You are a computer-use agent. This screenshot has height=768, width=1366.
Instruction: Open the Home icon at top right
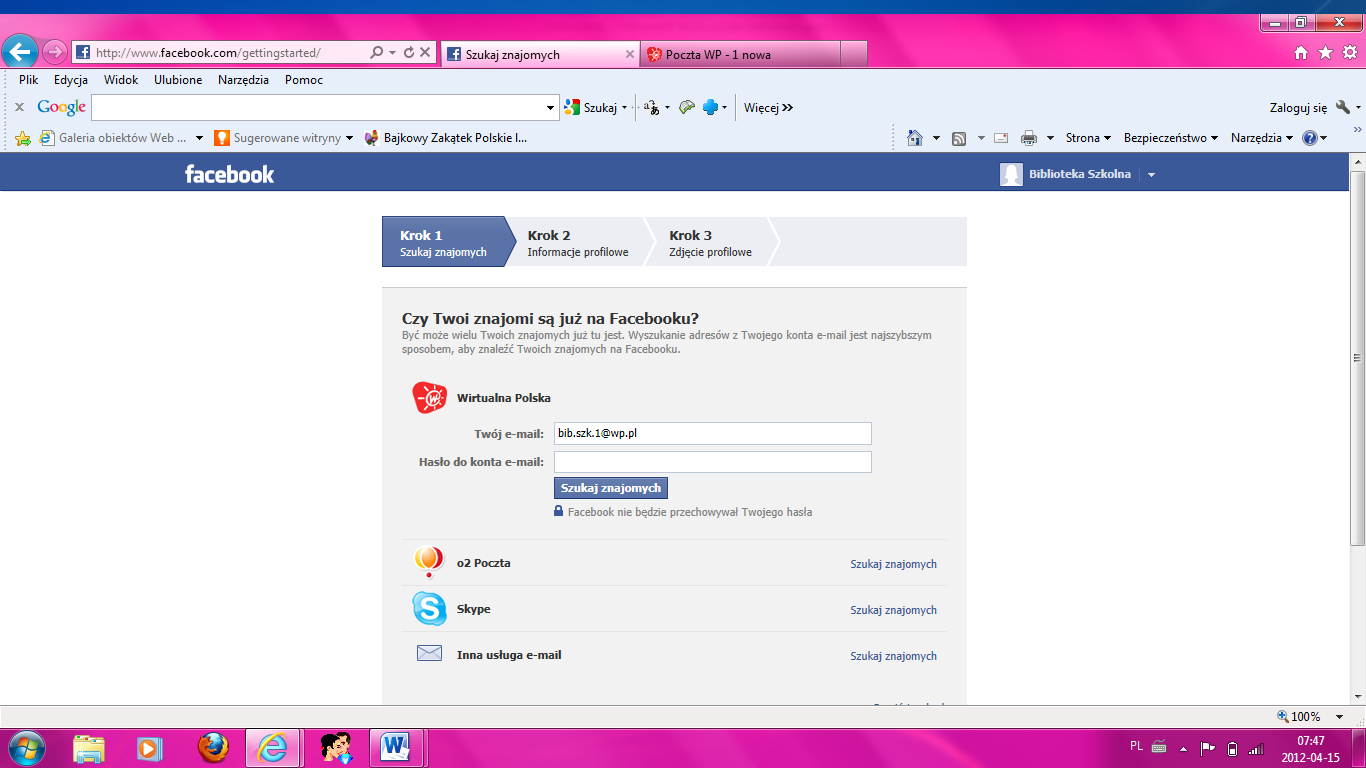[1301, 53]
